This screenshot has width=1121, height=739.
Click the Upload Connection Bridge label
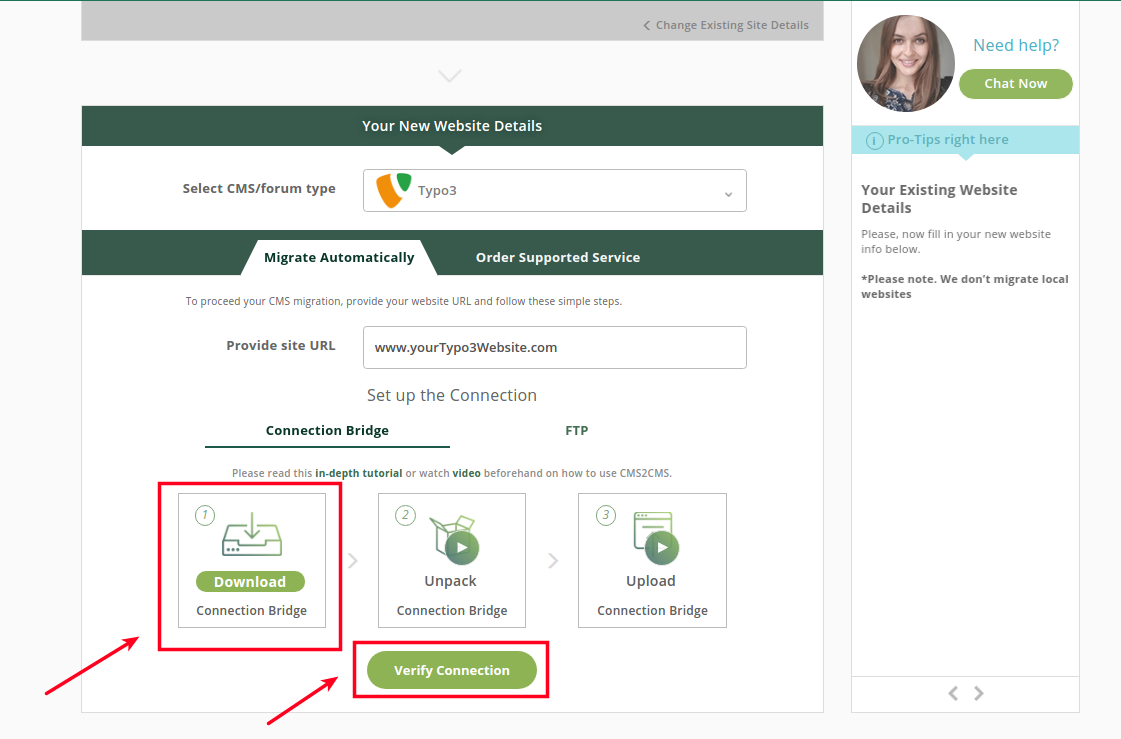(652, 595)
